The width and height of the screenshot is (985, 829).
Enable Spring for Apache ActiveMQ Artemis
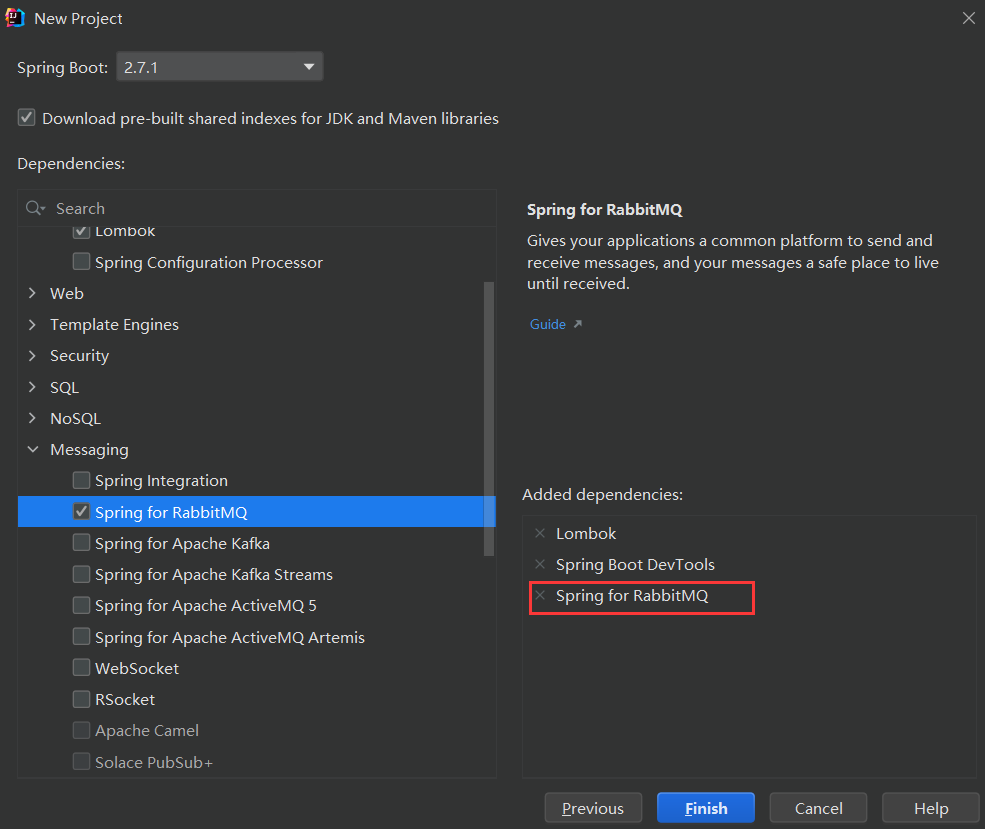pyautogui.click(x=81, y=636)
